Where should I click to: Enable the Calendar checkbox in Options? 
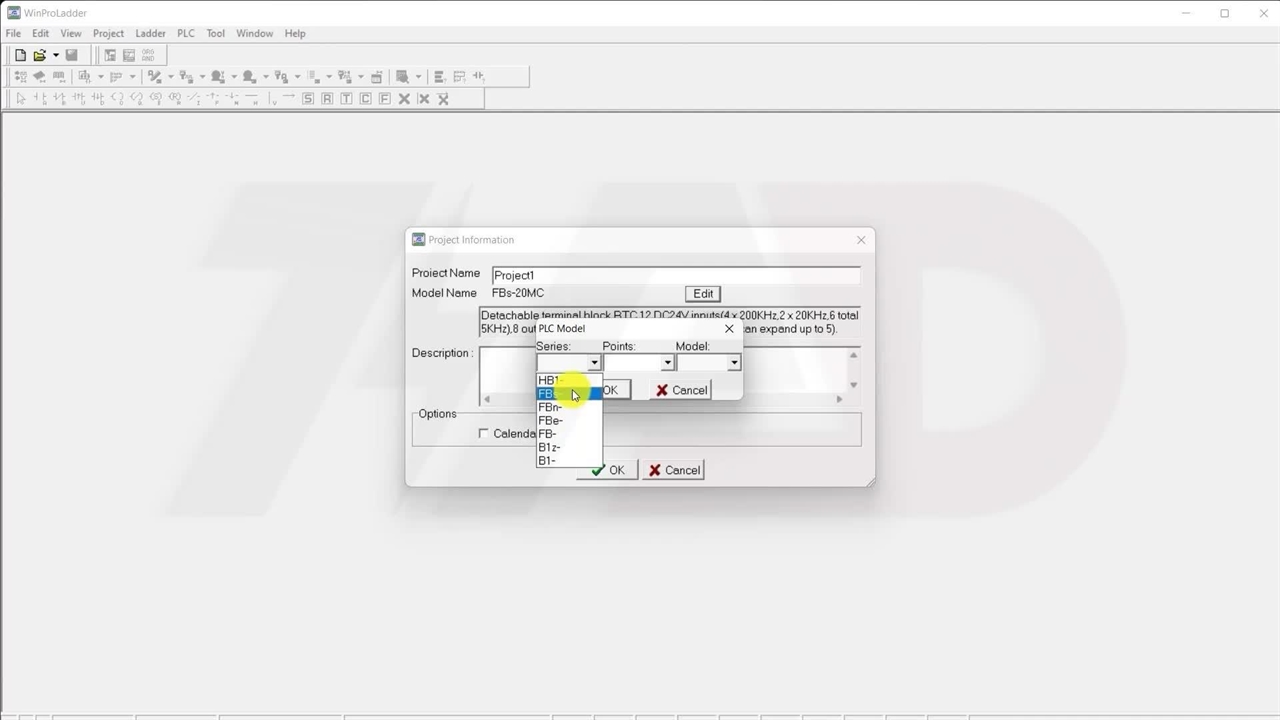pyautogui.click(x=484, y=433)
